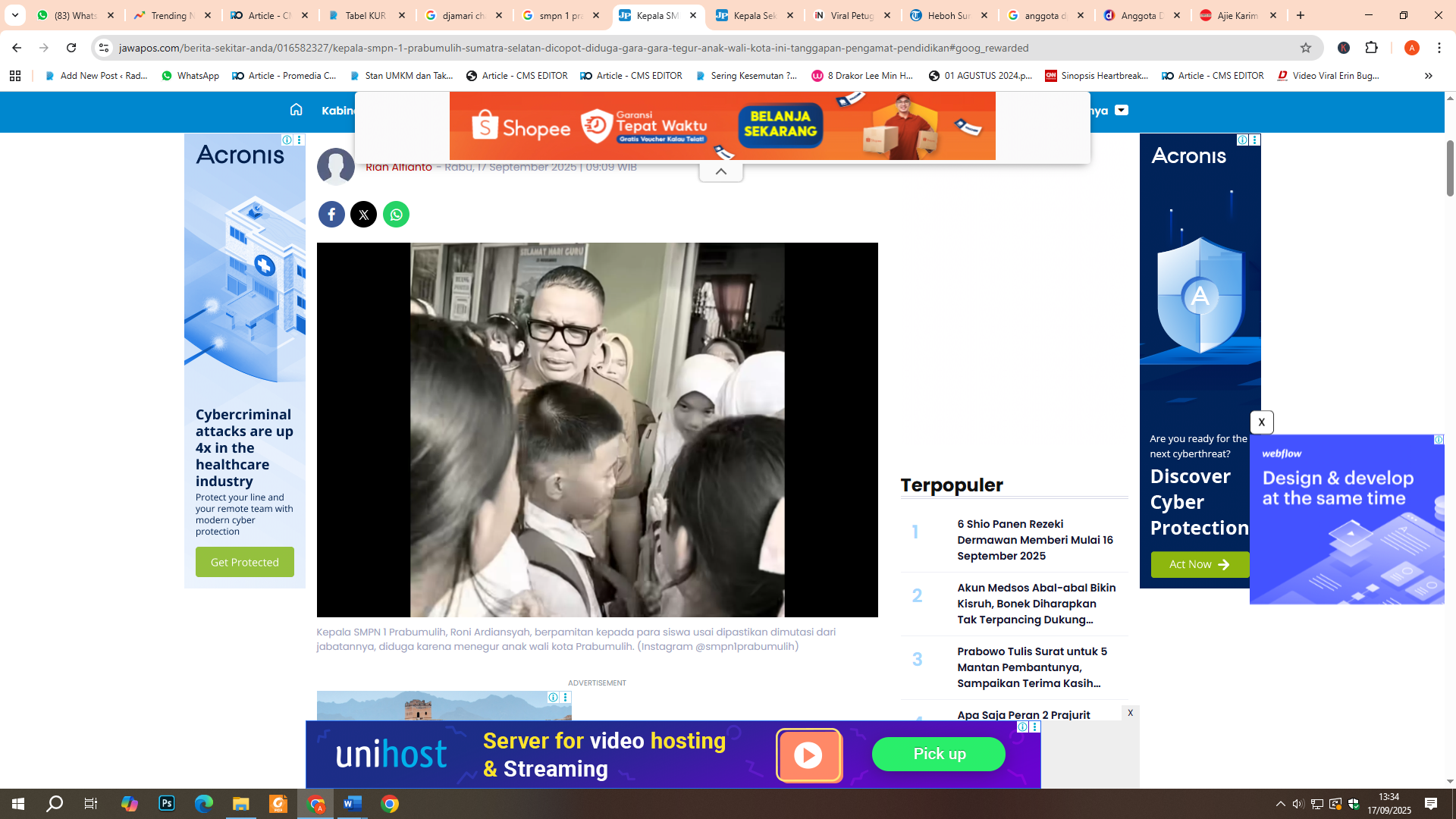Open webflow Design & develop ad
This screenshot has height=819, width=1456.
pos(1347,519)
